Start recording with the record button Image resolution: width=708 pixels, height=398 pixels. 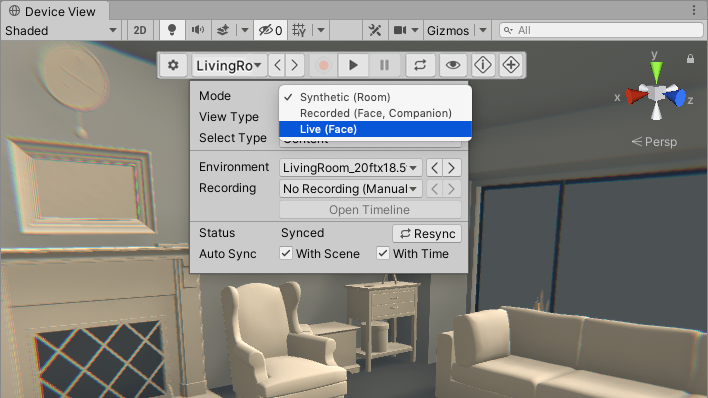click(x=323, y=66)
